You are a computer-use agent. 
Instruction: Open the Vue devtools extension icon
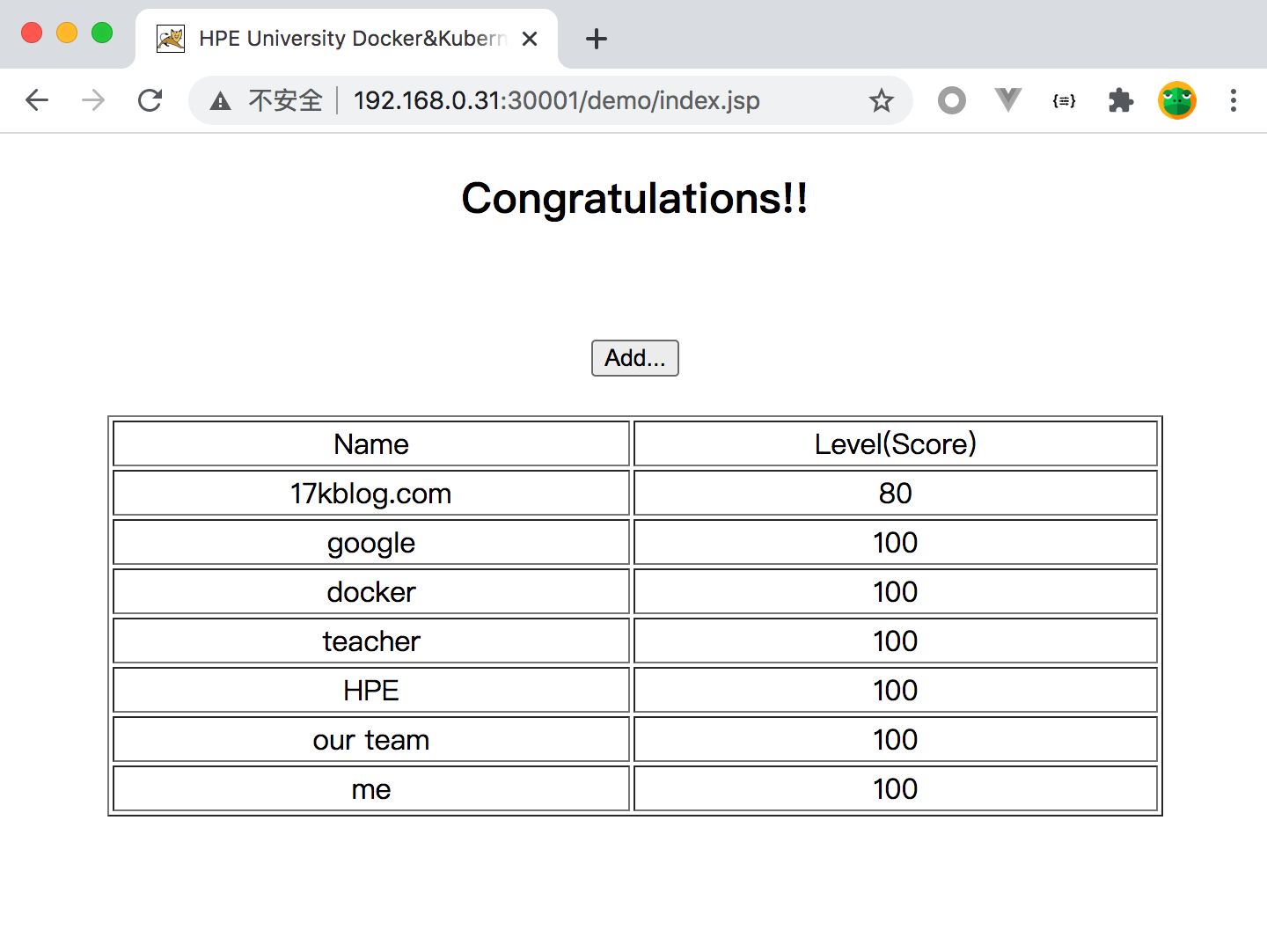click(1007, 100)
